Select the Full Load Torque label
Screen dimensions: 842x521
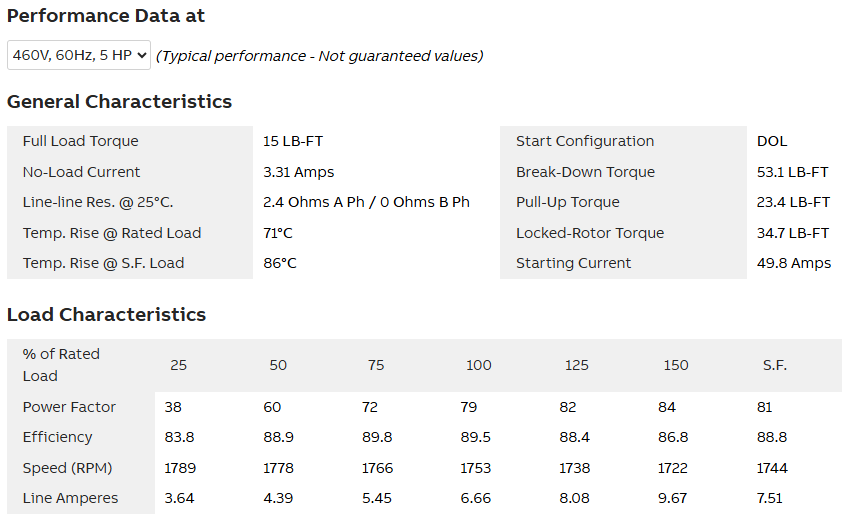(x=81, y=141)
